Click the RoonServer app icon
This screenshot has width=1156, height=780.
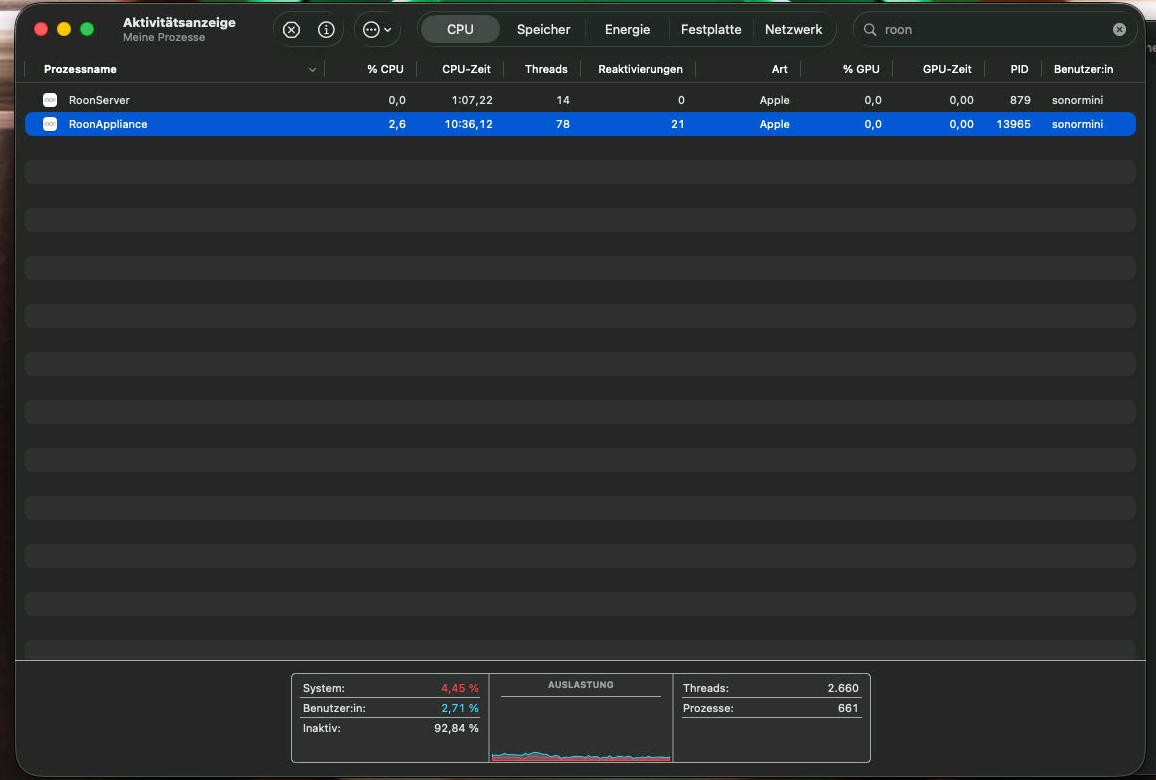coord(50,100)
